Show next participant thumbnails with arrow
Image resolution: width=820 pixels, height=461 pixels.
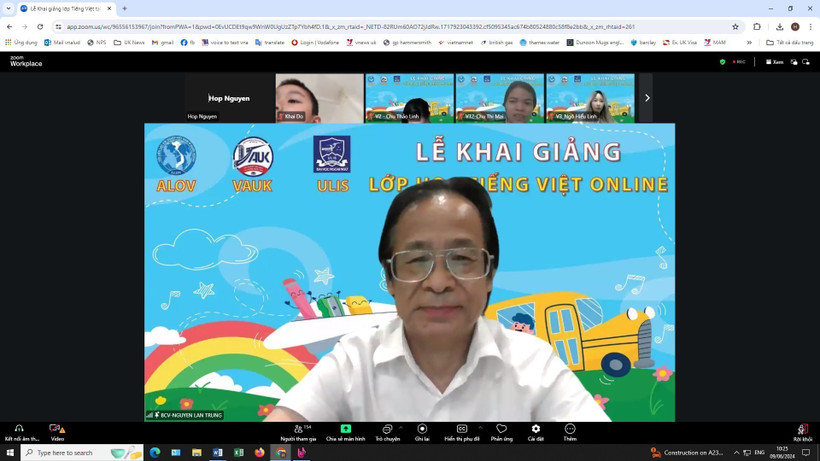click(x=647, y=98)
